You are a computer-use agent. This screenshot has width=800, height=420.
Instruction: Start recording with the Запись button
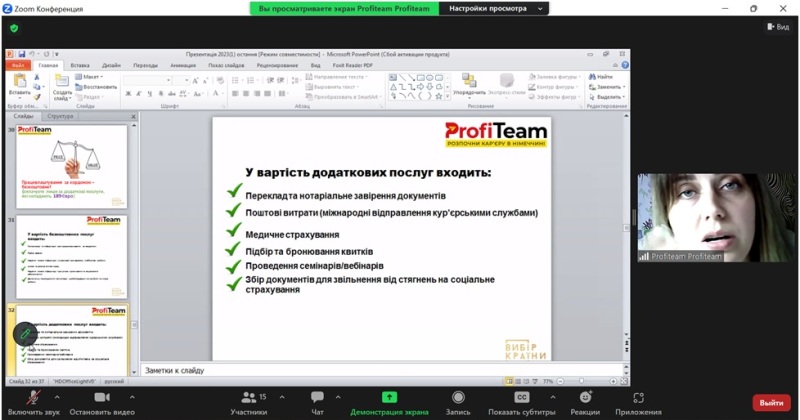[x=458, y=403]
